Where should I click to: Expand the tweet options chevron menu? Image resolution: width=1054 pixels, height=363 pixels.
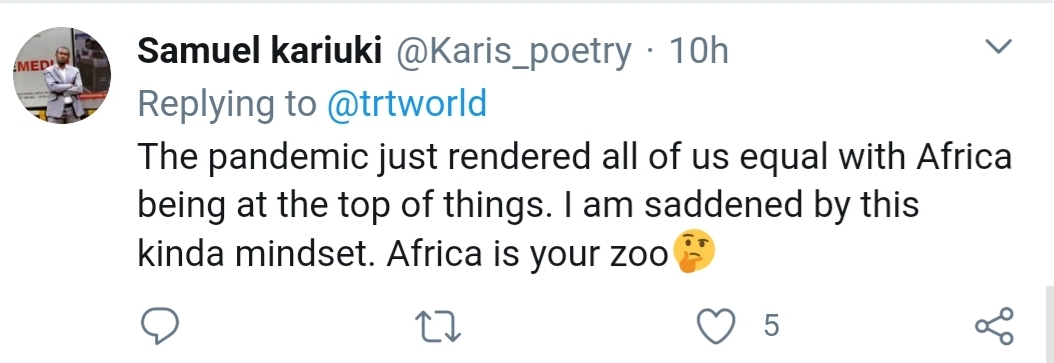(998, 46)
